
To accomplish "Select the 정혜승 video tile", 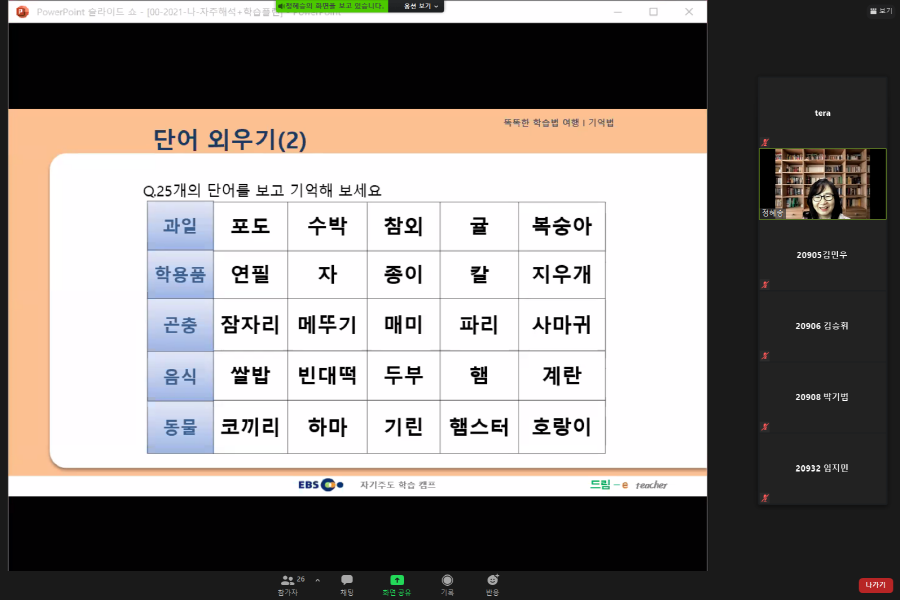I will [x=823, y=184].
